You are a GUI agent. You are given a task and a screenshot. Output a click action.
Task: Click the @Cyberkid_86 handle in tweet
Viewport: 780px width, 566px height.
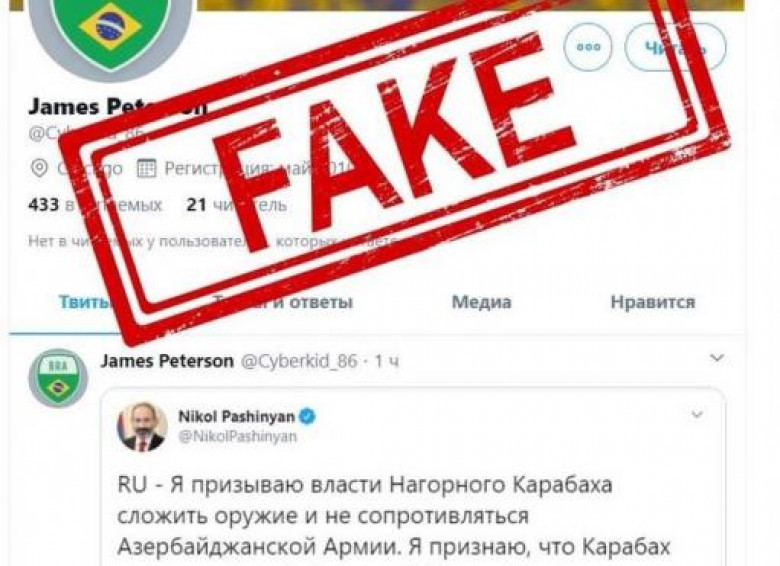click(299, 361)
